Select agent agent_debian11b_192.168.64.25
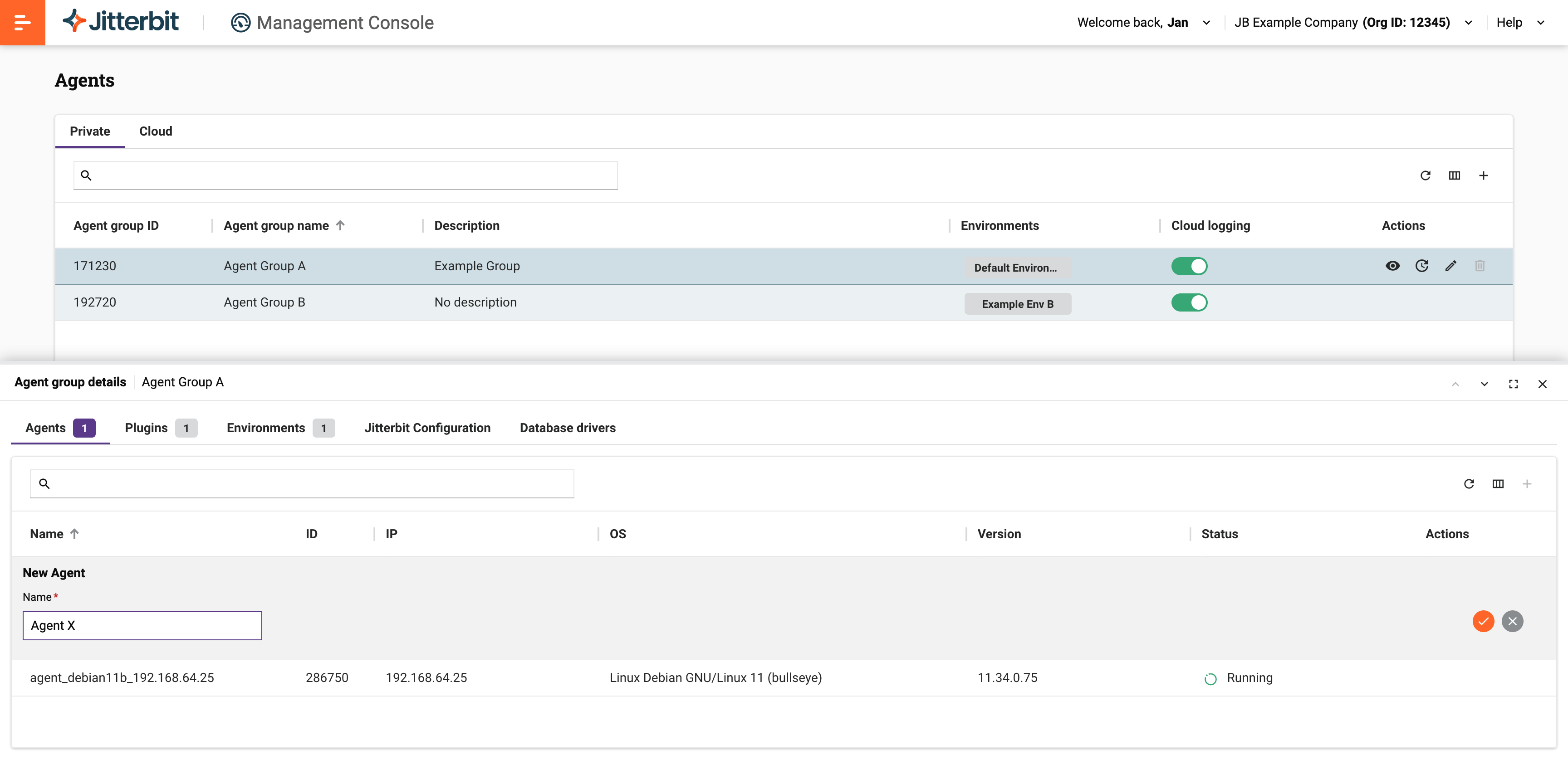Image resolution: width=1568 pixels, height=760 pixels. point(122,678)
